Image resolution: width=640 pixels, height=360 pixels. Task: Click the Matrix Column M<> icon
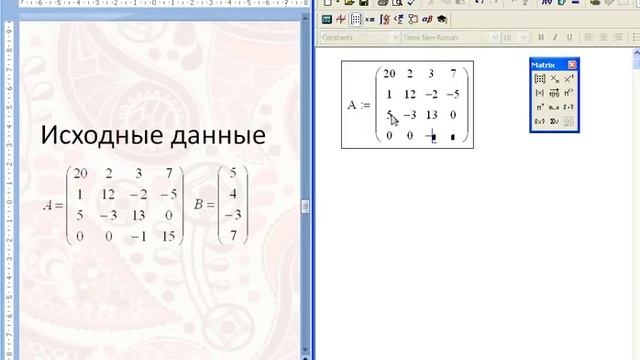tap(569, 93)
